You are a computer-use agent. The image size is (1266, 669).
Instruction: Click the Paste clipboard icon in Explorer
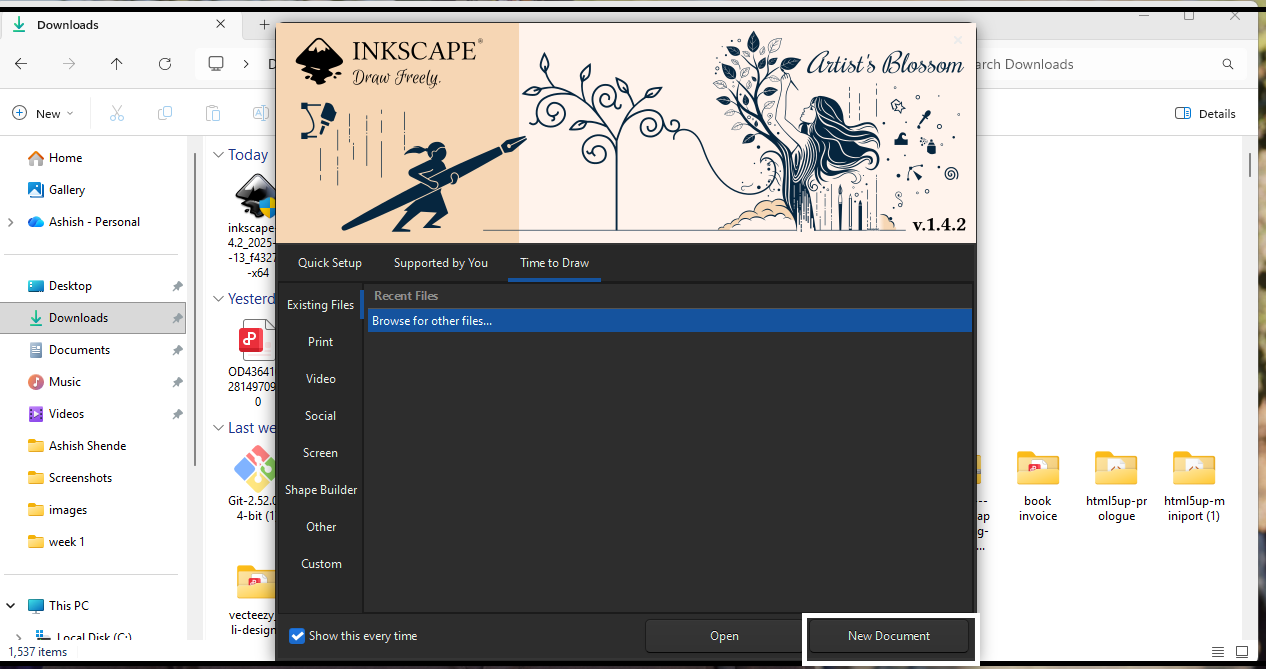[x=213, y=113]
